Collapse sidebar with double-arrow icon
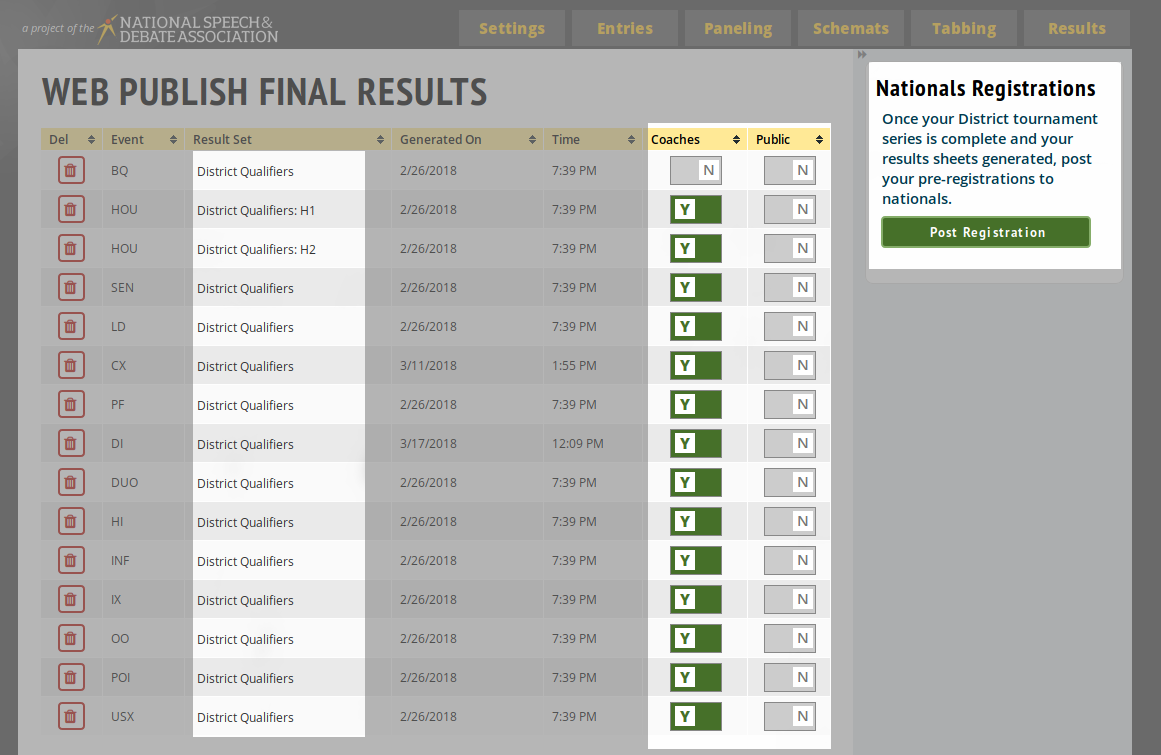This screenshot has height=755, width=1161. (862, 56)
